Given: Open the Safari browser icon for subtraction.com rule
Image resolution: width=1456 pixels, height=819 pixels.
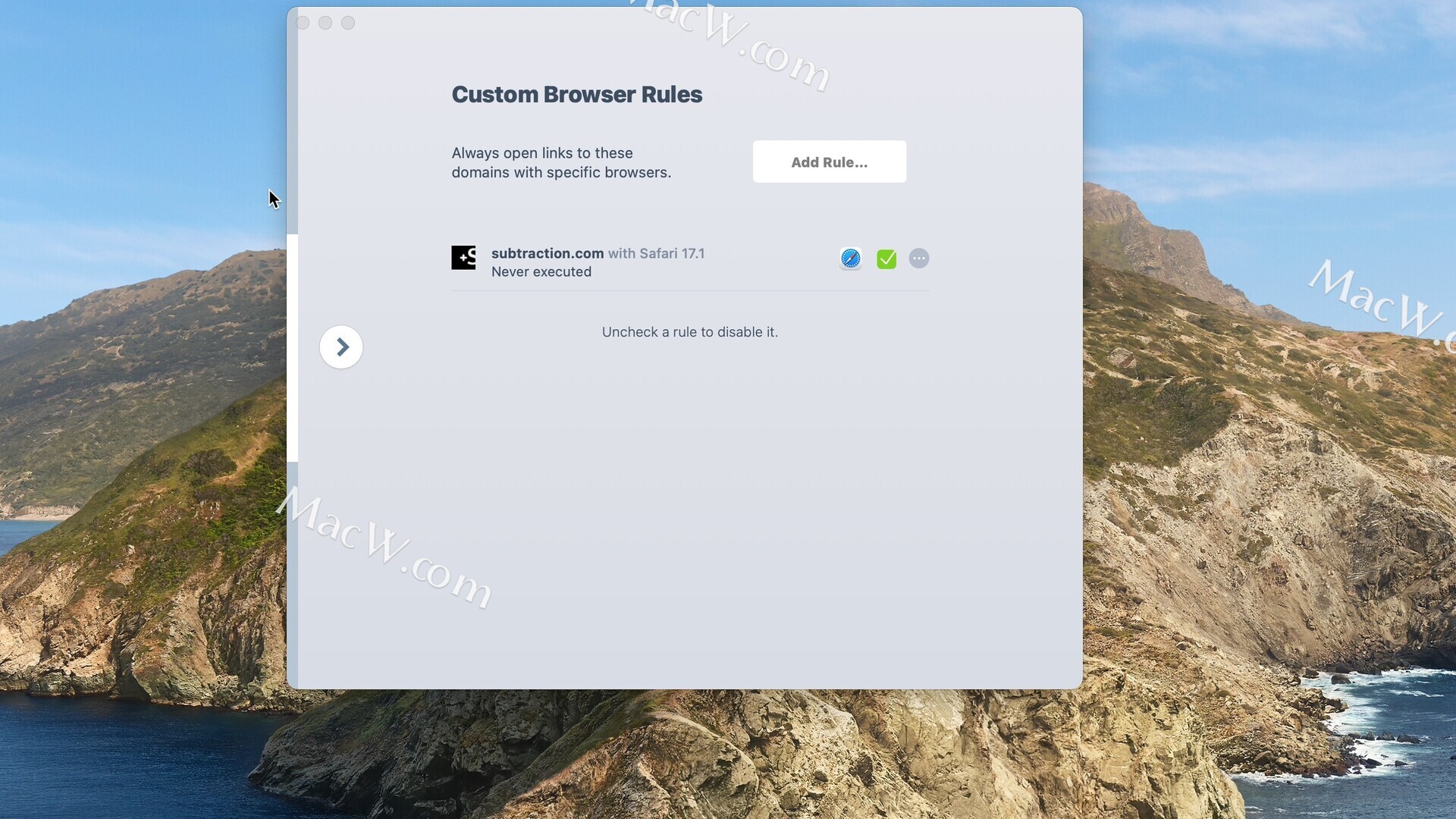Looking at the screenshot, I should [x=851, y=259].
